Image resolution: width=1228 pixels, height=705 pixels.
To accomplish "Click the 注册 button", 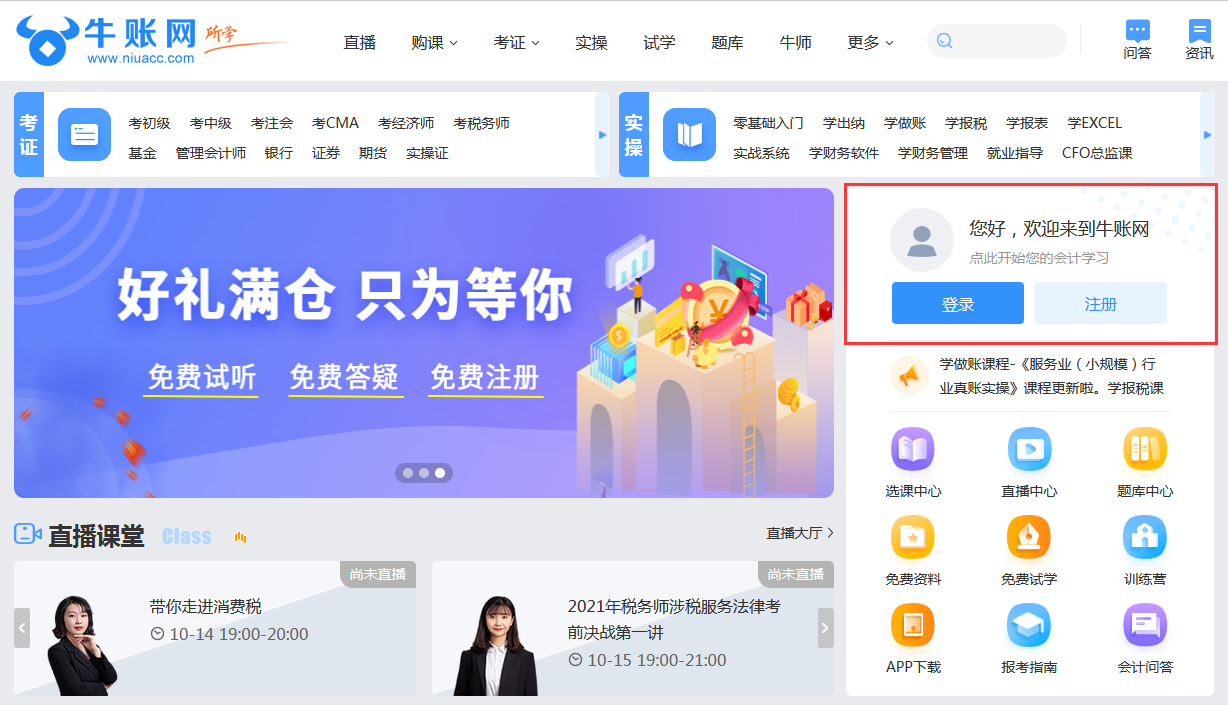I will 1101,303.
